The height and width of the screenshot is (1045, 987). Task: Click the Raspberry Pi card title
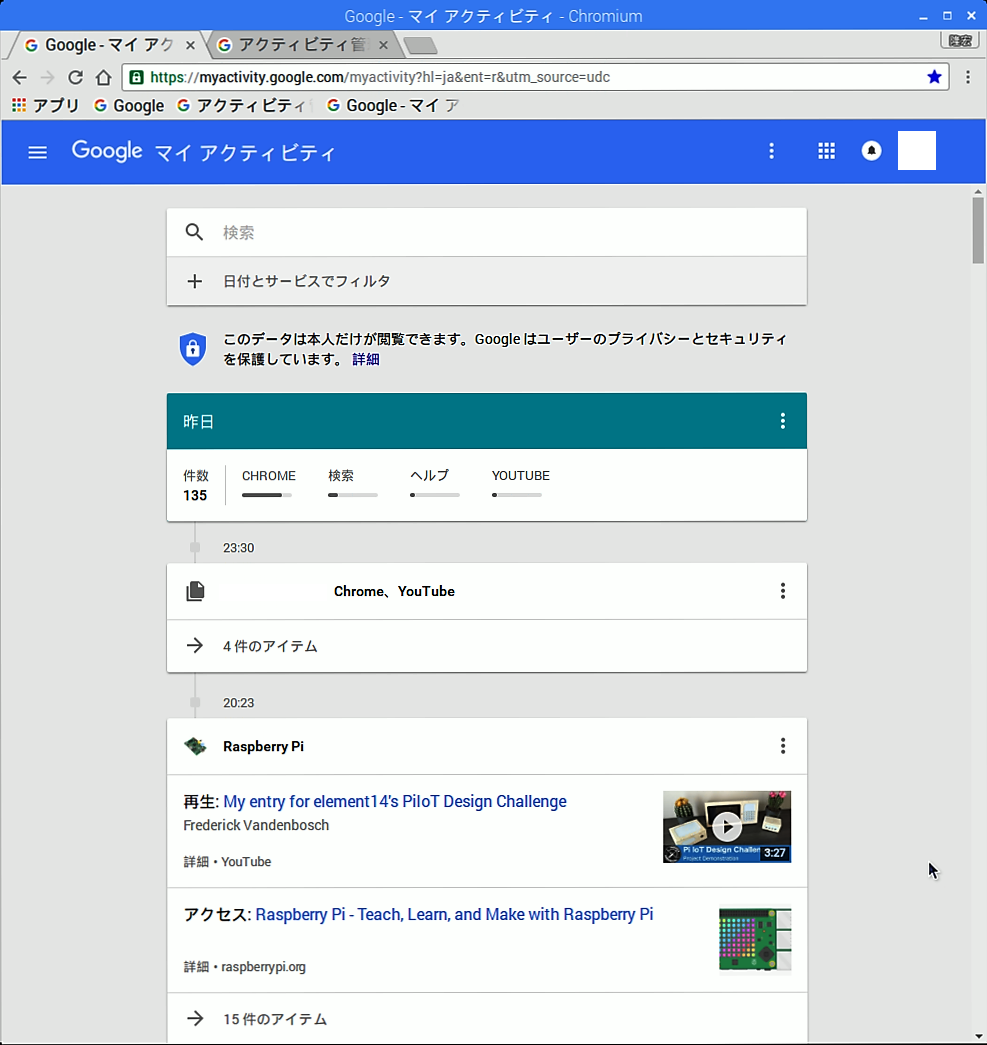coord(263,746)
